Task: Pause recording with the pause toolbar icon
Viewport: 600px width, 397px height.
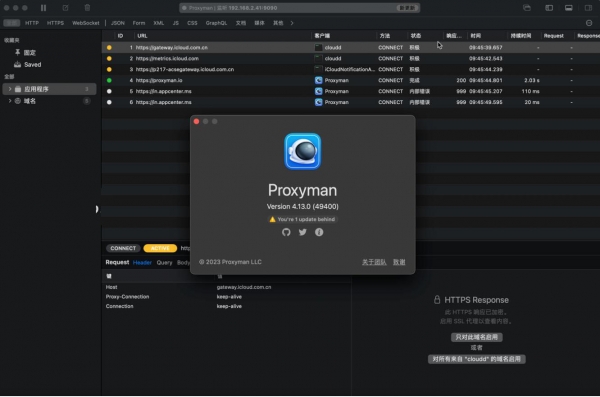Action: click(x=43, y=8)
